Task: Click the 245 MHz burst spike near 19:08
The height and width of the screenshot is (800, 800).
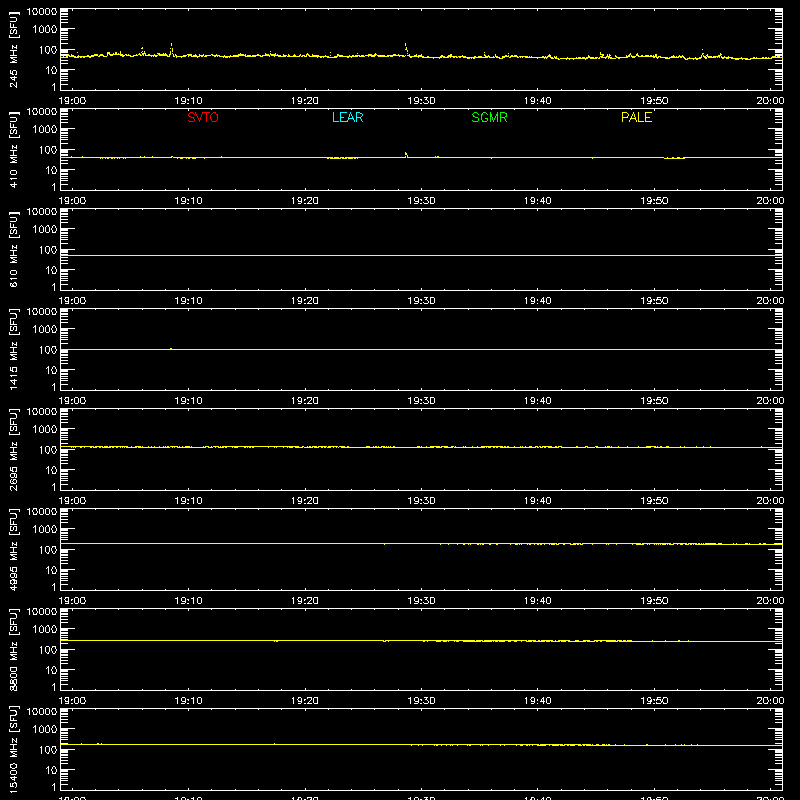Action: [171, 49]
